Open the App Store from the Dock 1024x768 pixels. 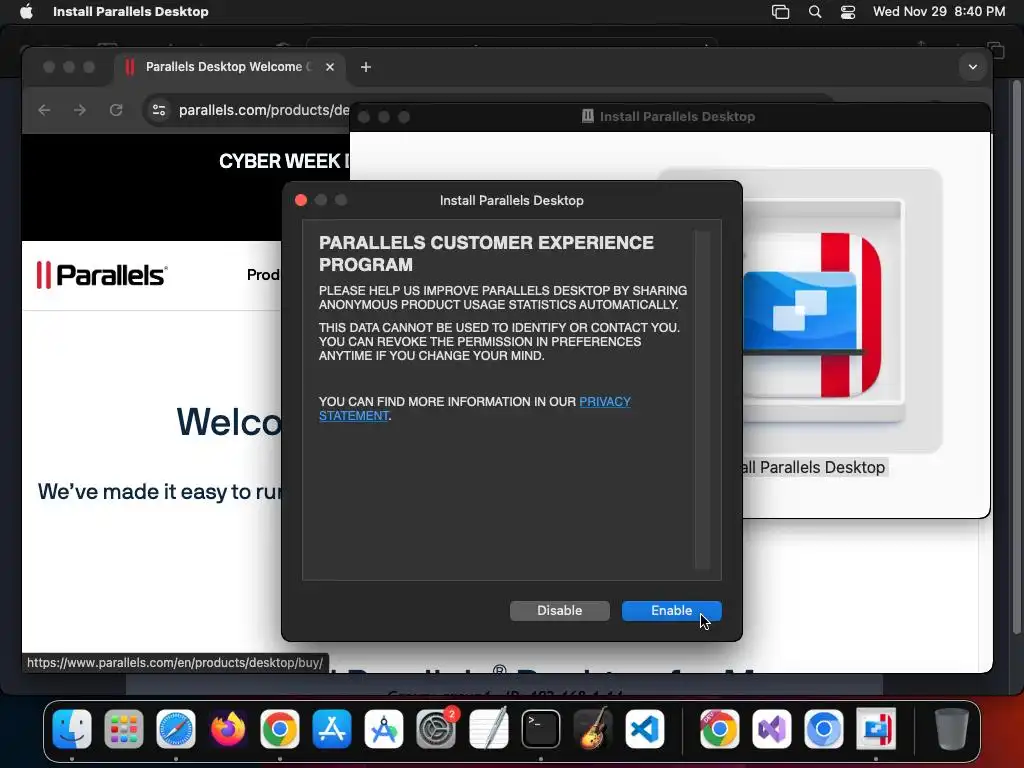pos(332,729)
